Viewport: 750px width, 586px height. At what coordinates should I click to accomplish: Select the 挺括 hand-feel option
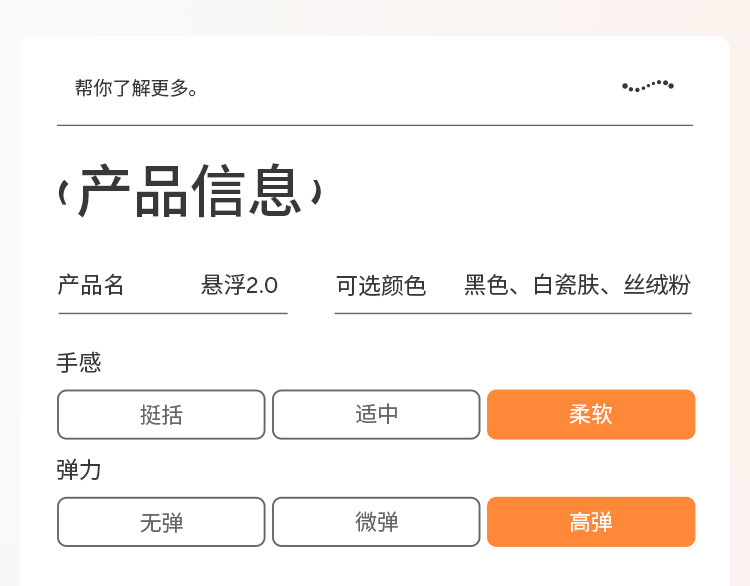tap(161, 415)
